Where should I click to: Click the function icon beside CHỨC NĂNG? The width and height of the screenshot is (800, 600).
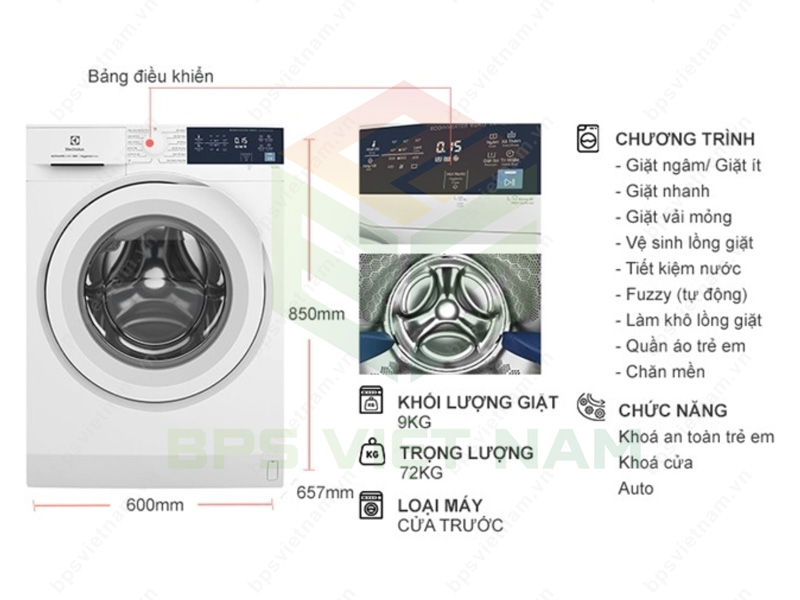coord(591,407)
